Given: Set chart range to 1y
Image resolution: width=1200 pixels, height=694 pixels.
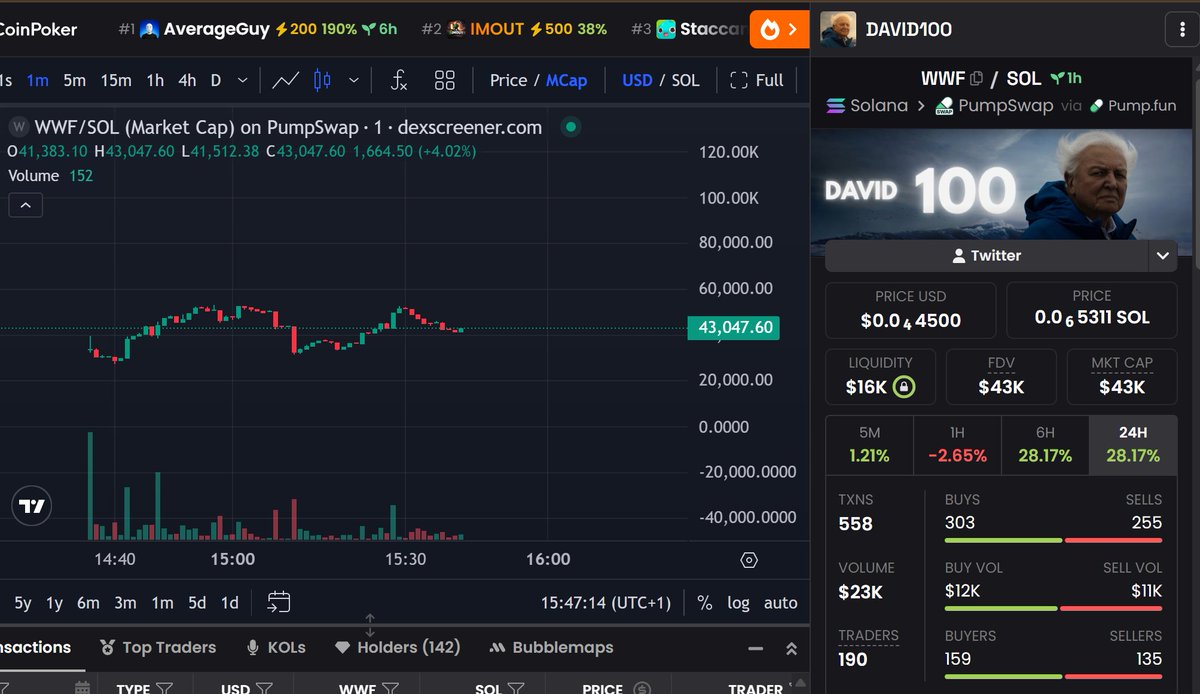Looking at the screenshot, I should (54, 603).
